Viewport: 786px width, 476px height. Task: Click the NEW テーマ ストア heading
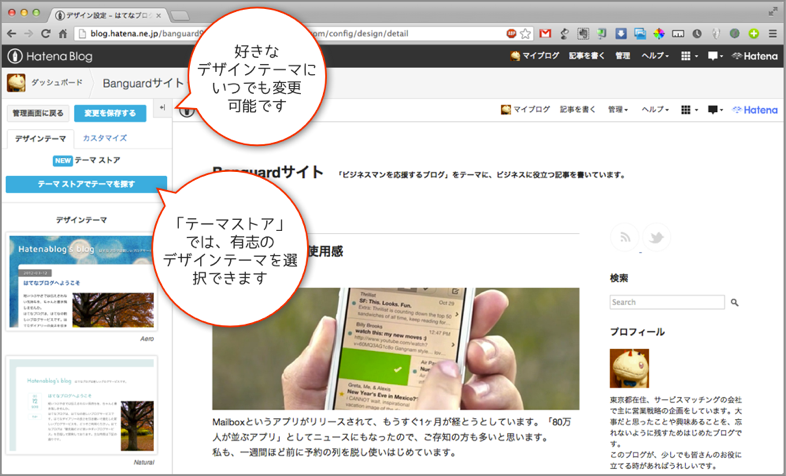(x=86, y=160)
